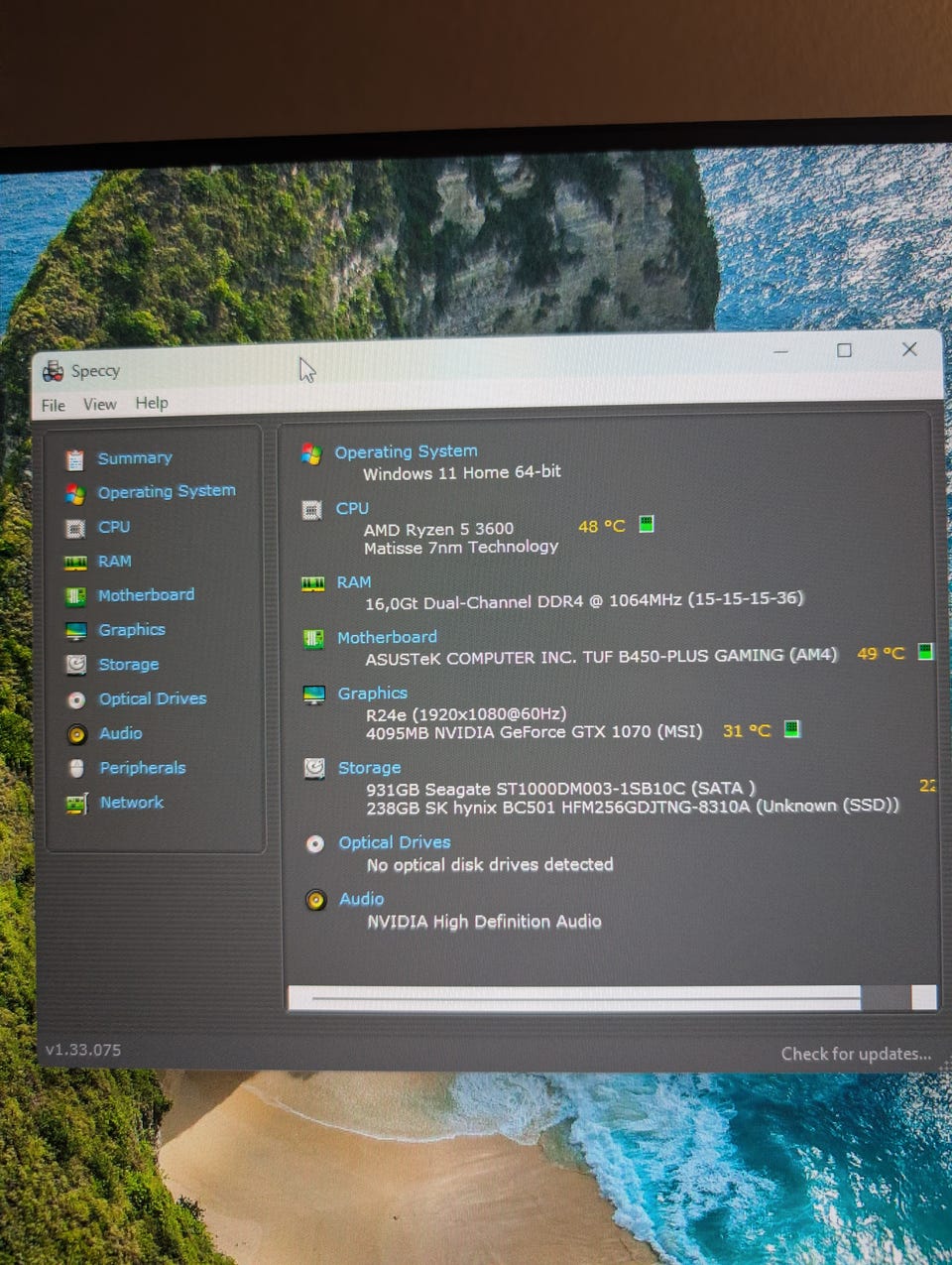
Task: Select Audio in the sidebar
Action: (x=121, y=733)
